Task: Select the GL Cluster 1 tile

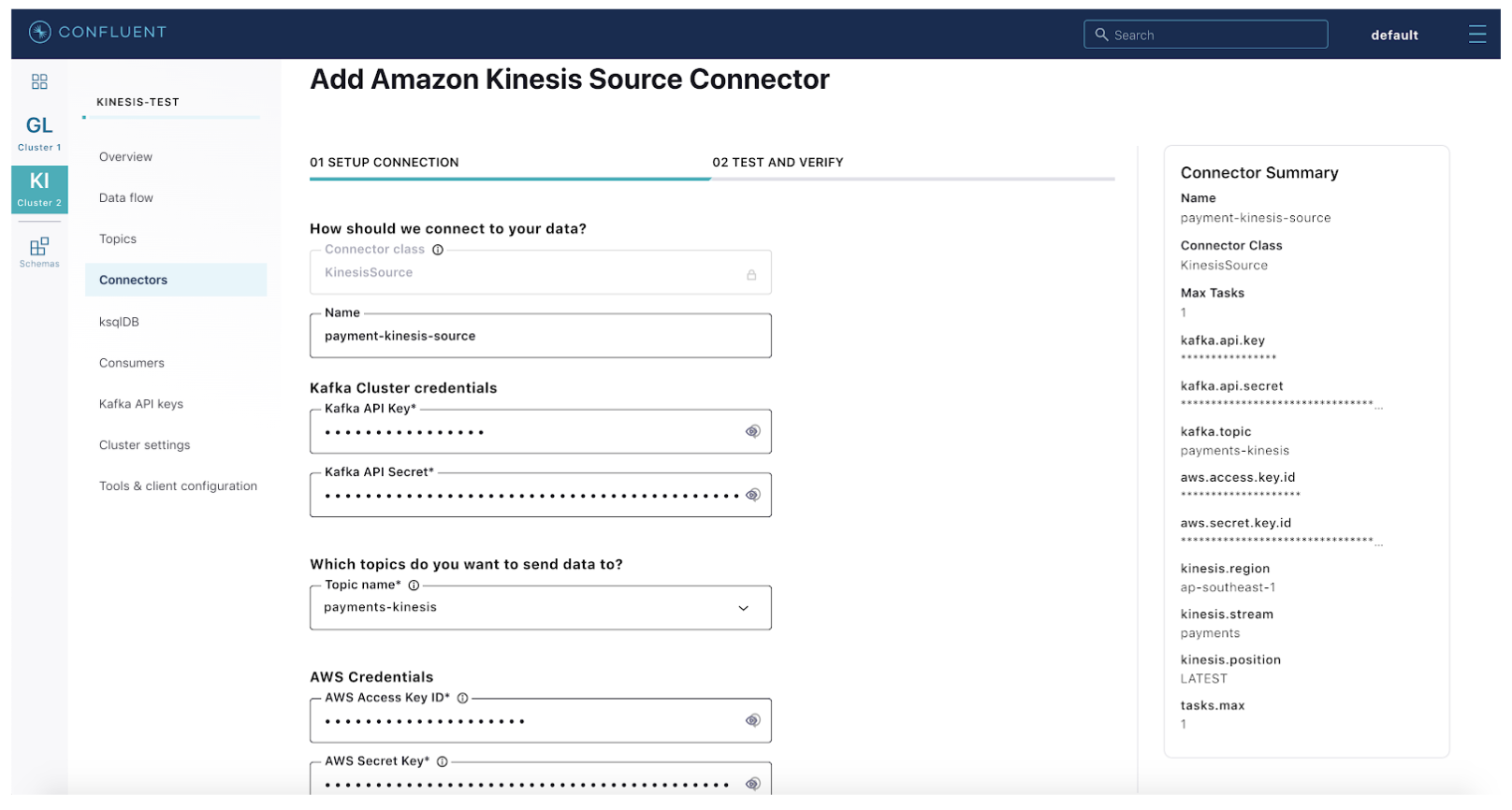Action: point(39,133)
